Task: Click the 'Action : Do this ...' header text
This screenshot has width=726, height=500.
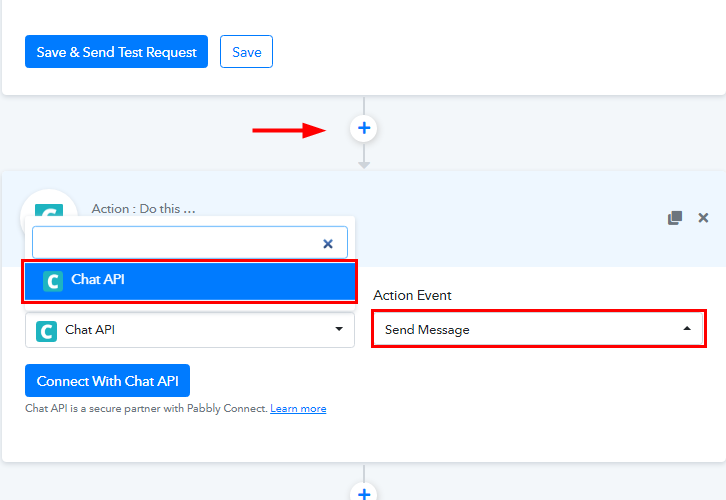Action: point(144,209)
